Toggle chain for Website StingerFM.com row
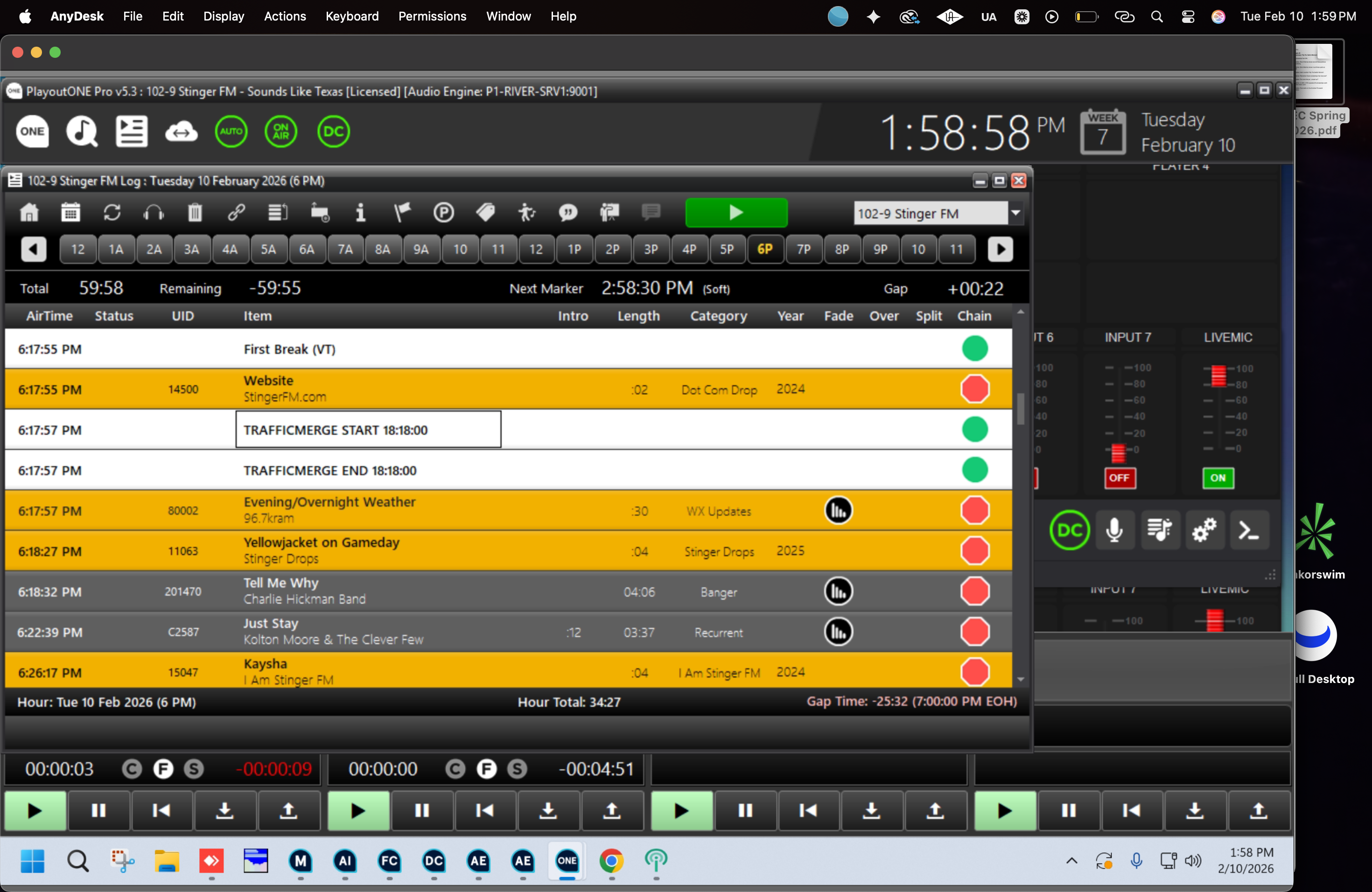The width and height of the screenshot is (1372, 892). click(x=975, y=389)
